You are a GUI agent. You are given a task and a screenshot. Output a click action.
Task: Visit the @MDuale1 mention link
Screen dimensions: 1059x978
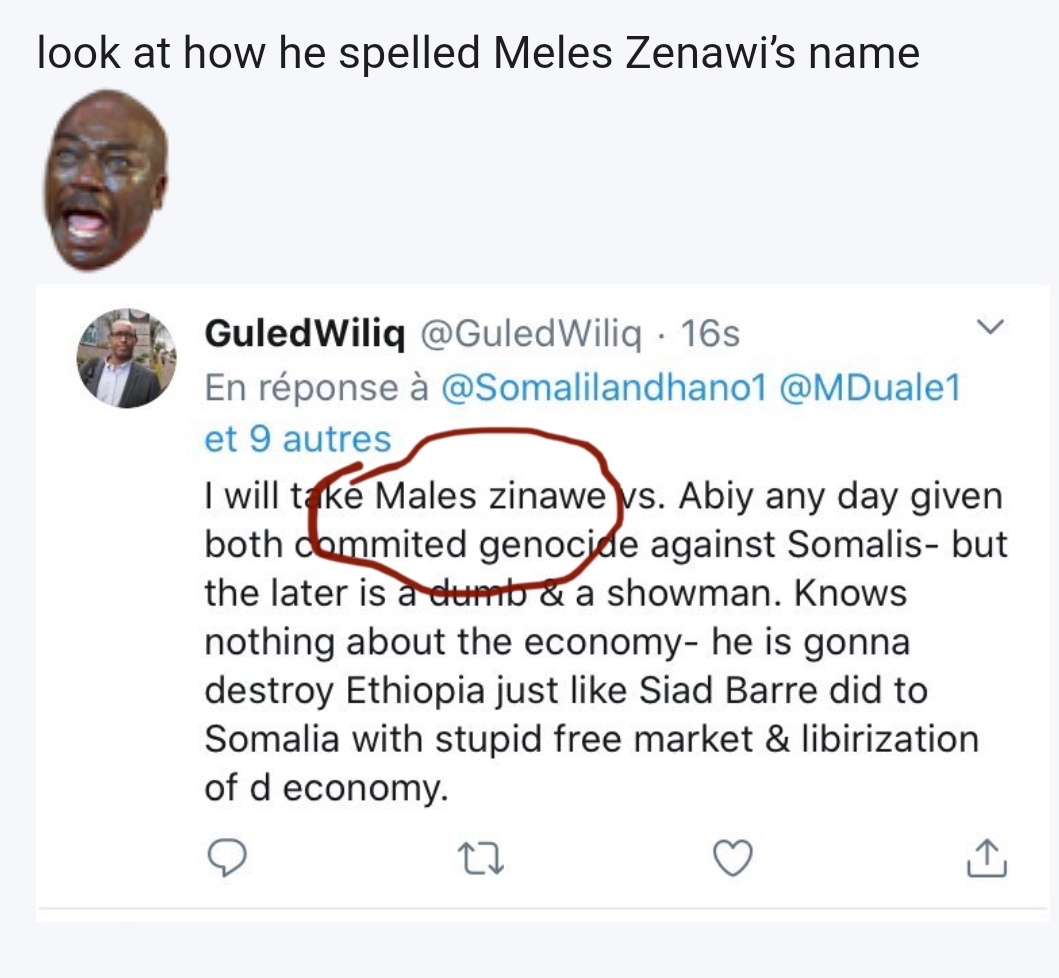(x=868, y=387)
